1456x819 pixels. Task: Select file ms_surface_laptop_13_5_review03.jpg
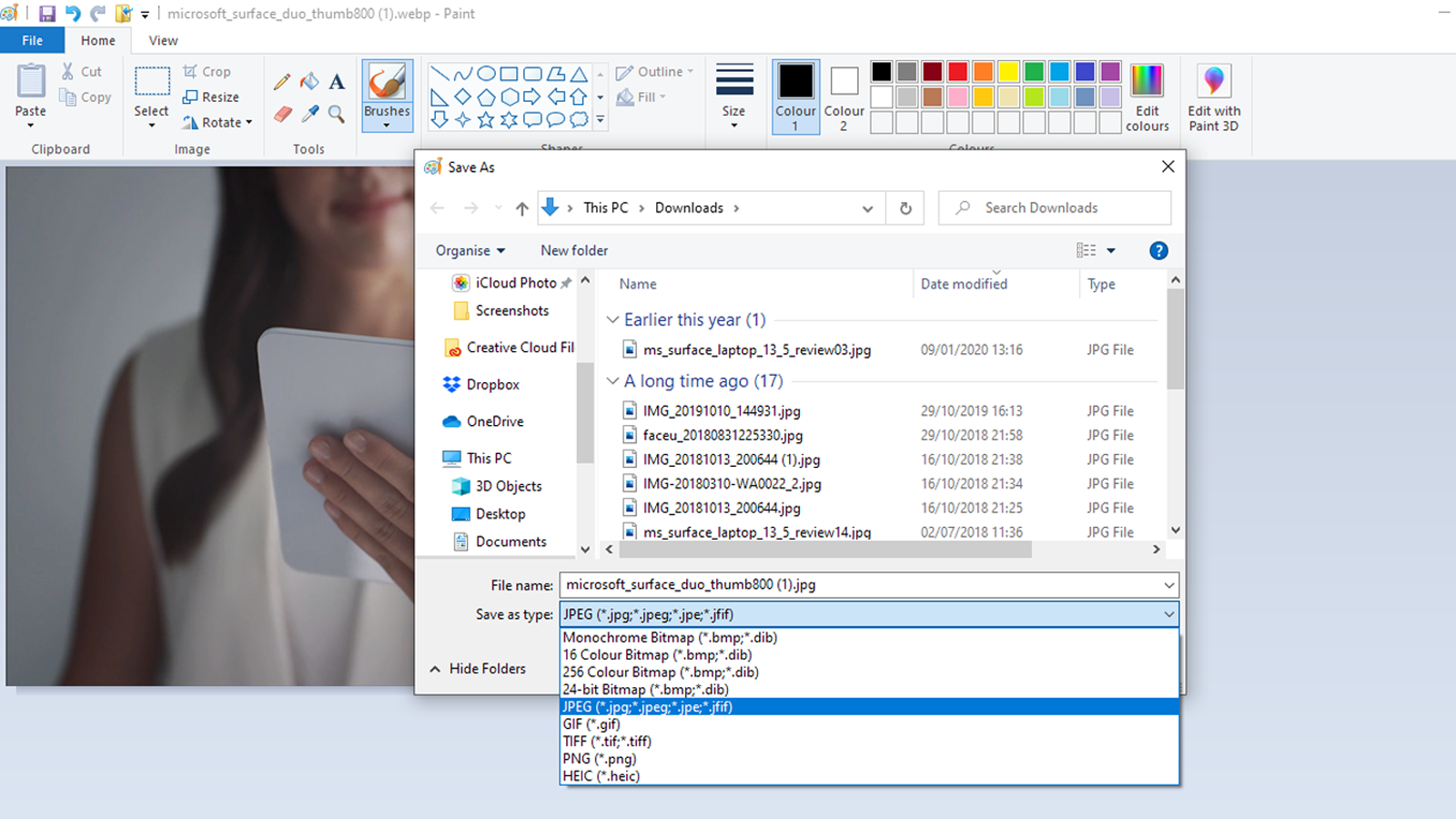pyautogui.click(x=757, y=349)
